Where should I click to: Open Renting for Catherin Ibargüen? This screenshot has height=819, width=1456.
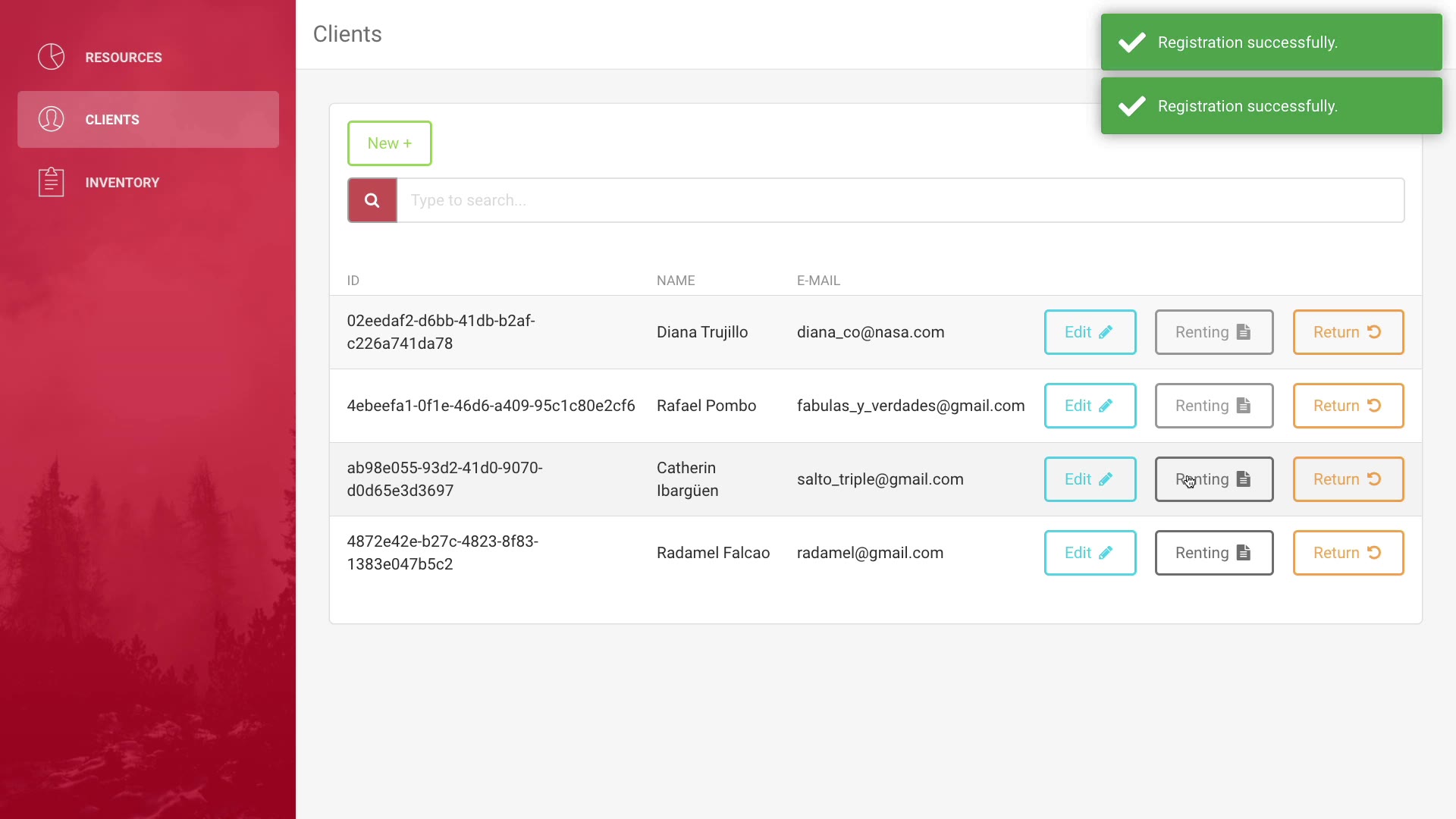pos(1213,479)
